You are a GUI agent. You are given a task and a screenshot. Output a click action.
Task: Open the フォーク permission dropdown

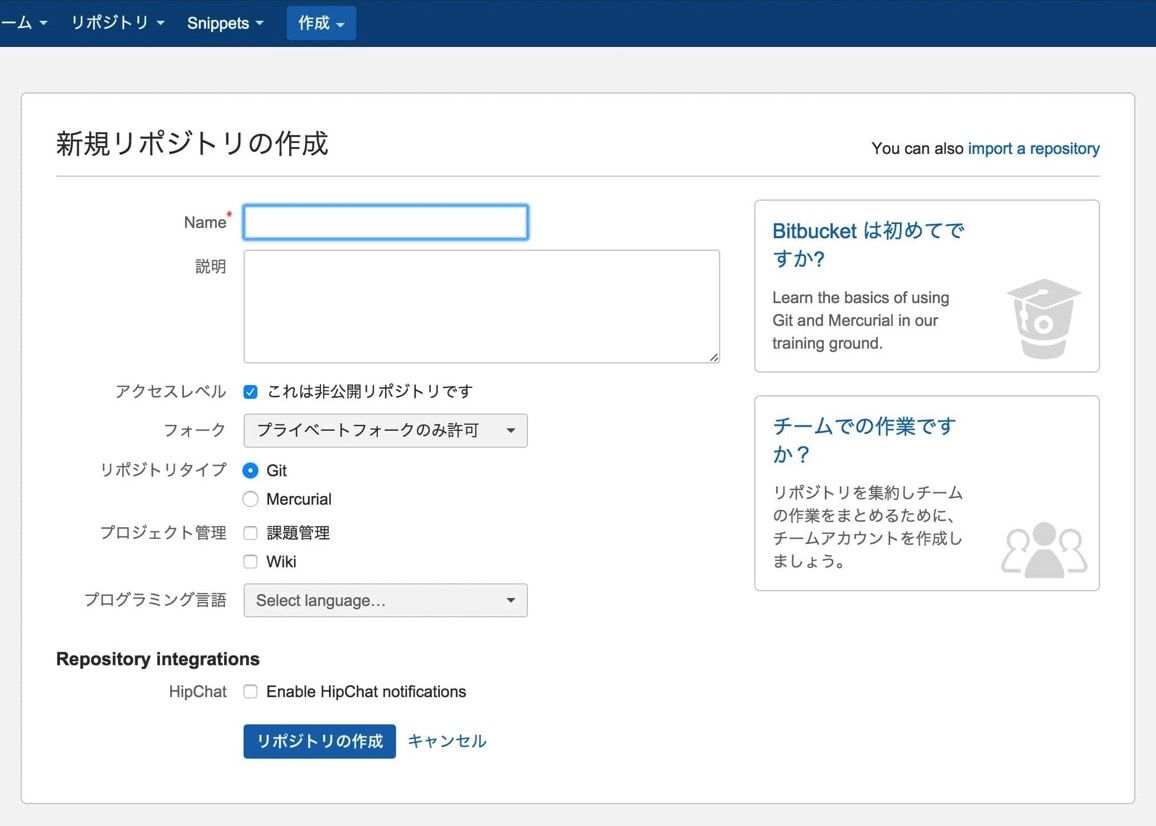(386, 431)
